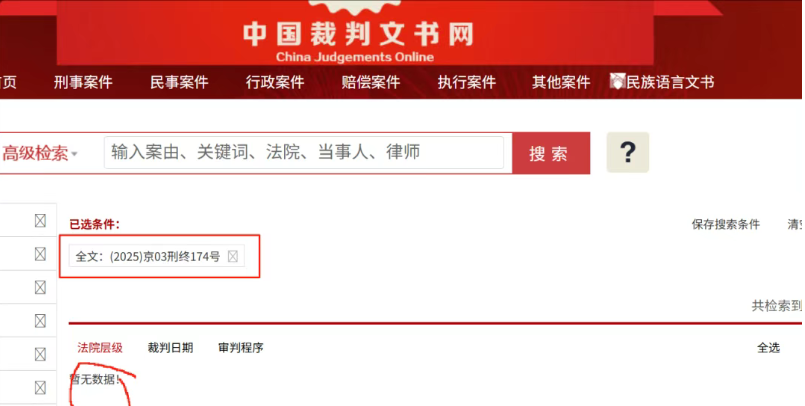Sort results by 法院层级
Screen dimensions: 805x406
coord(100,347)
